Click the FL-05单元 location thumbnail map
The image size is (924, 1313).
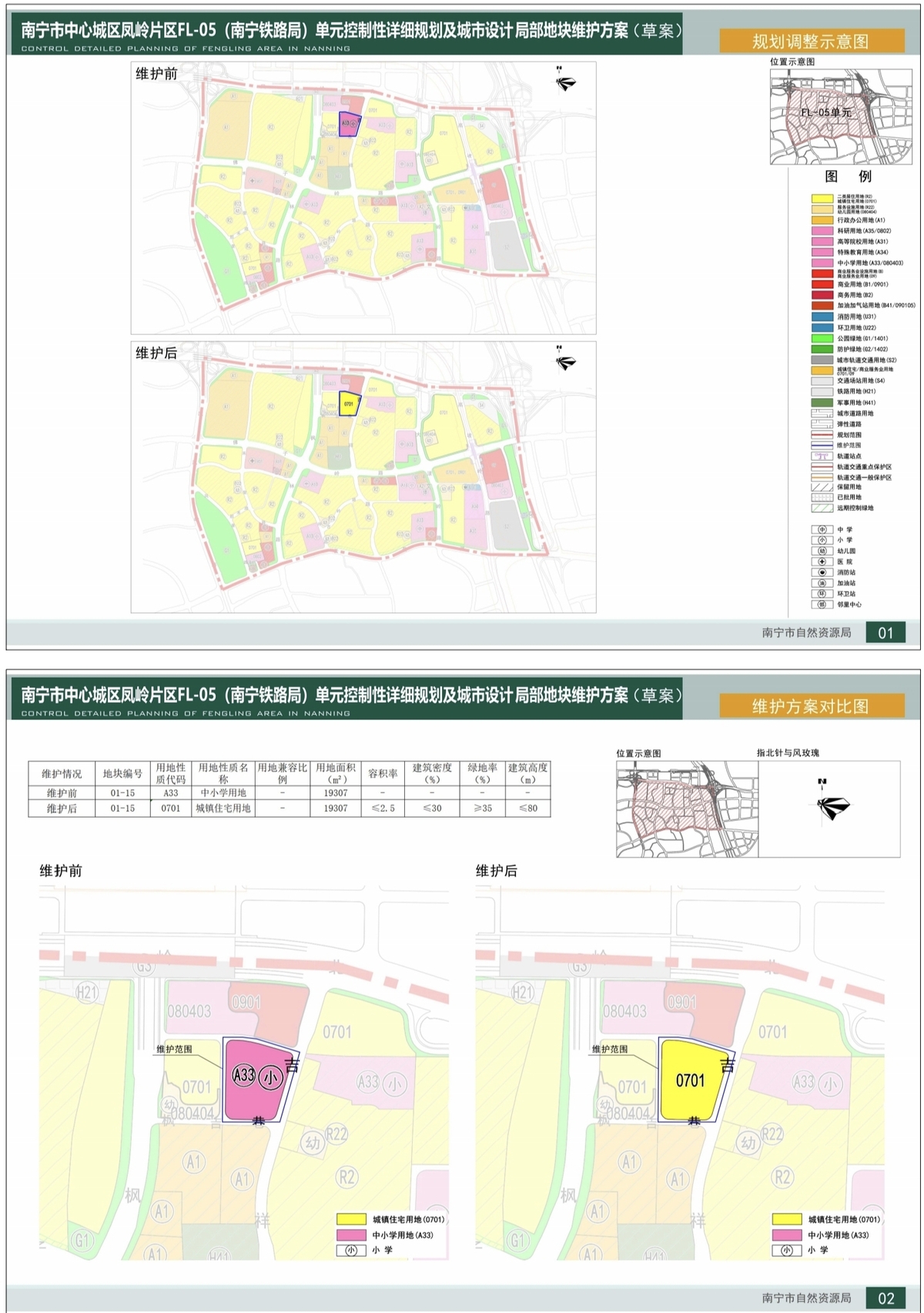coord(825,116)
